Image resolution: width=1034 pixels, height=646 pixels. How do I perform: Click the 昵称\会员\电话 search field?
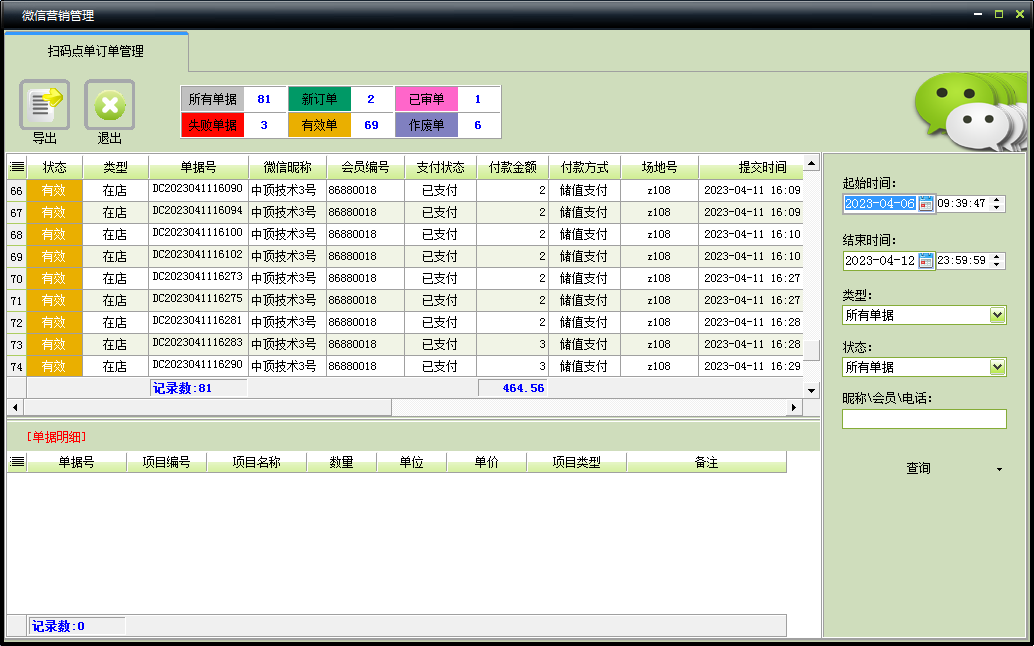924,419
